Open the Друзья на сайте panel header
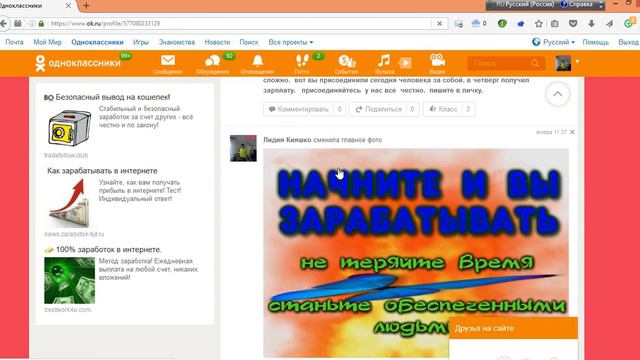This screenshot has height=360, width=640. (x=513, y=328)
